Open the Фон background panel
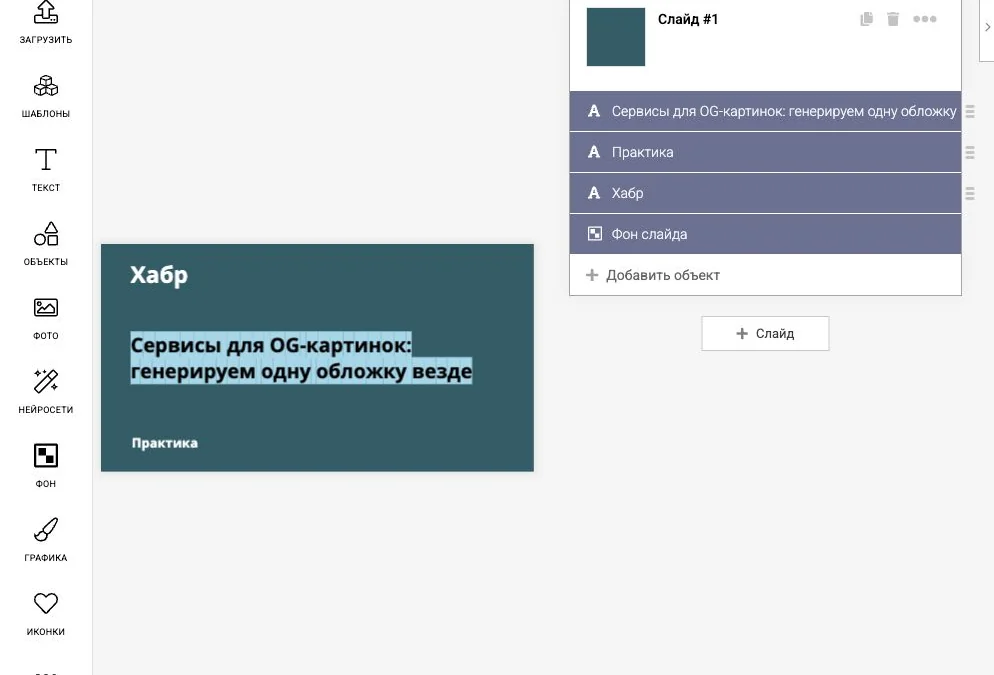 point(46,466)
